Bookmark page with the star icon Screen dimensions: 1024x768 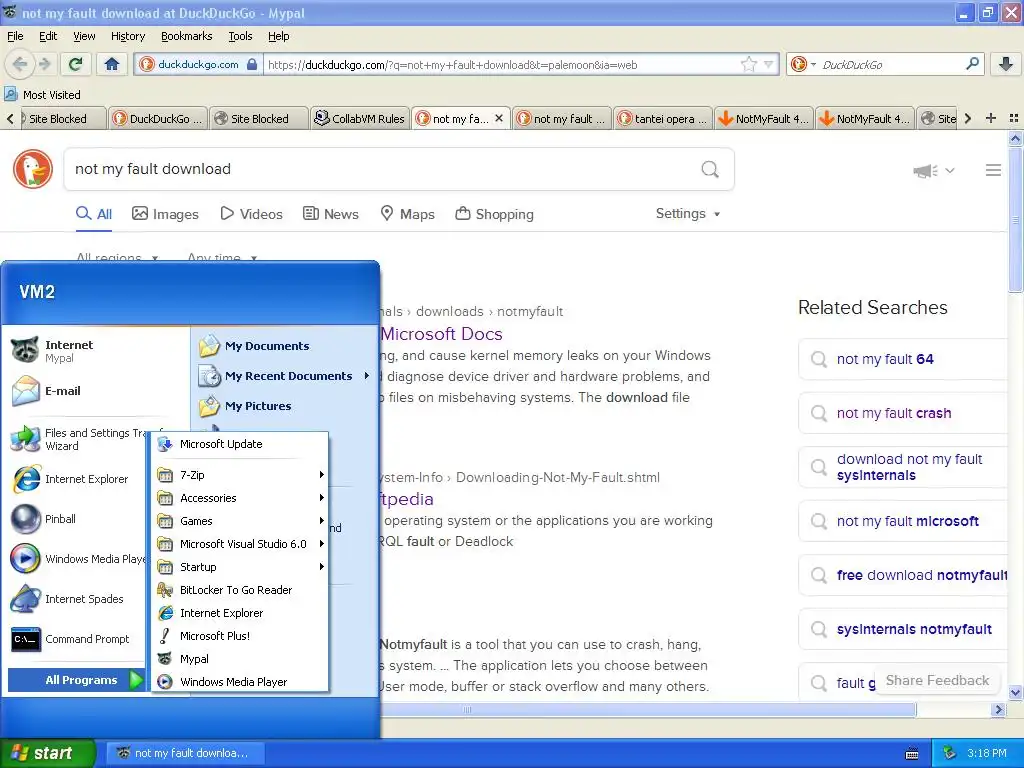pyautogui.click(x=748, y=64)
